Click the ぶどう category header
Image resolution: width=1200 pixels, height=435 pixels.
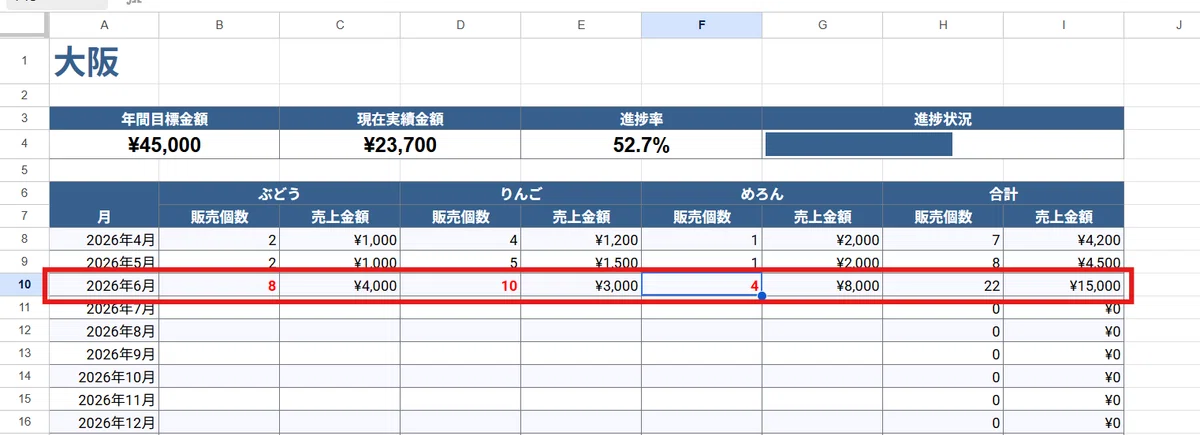(279, 193)
